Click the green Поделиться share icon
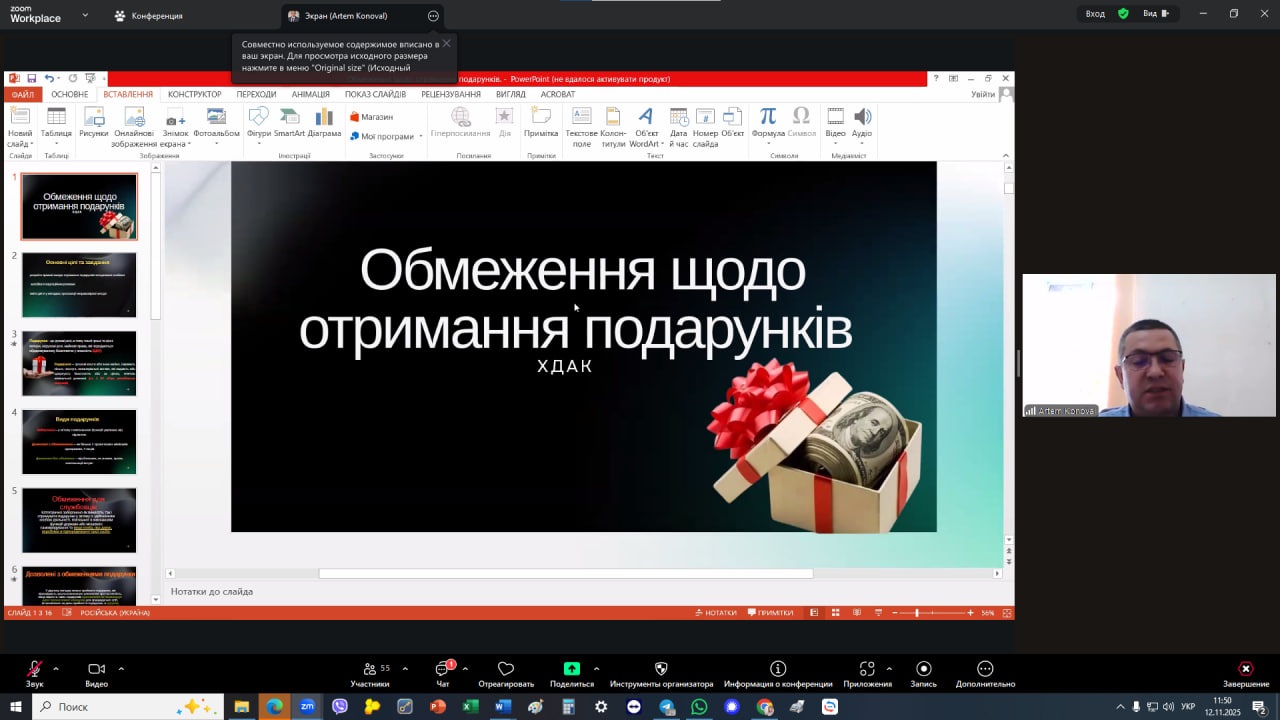Screen dimensions: 1280x720 tap(571, 669)
